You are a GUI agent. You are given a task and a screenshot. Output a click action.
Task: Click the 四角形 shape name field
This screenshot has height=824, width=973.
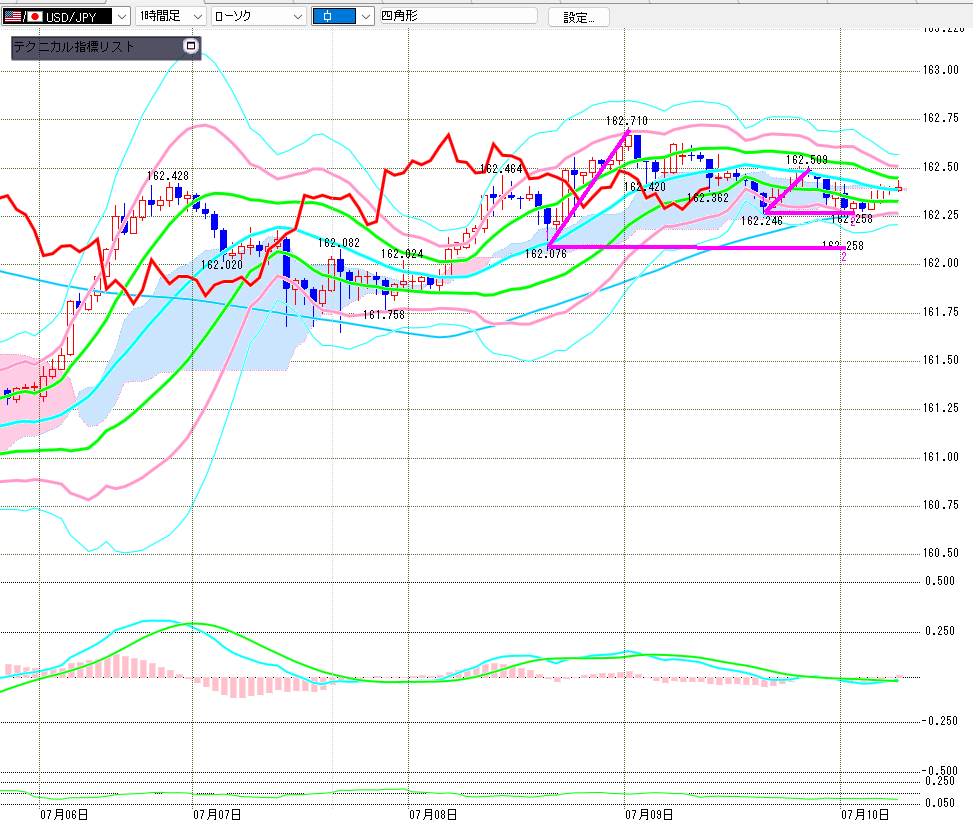[x=457, y=16]
